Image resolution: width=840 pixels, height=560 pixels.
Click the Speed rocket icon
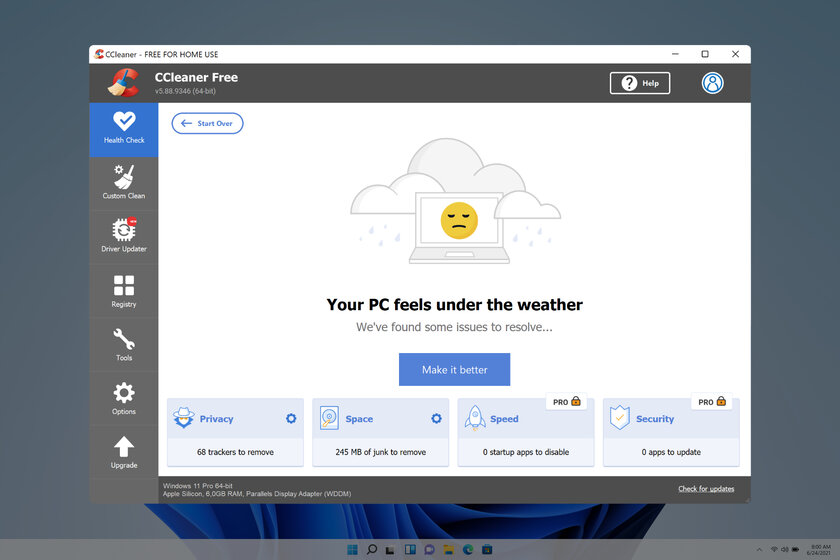point(475,418)
